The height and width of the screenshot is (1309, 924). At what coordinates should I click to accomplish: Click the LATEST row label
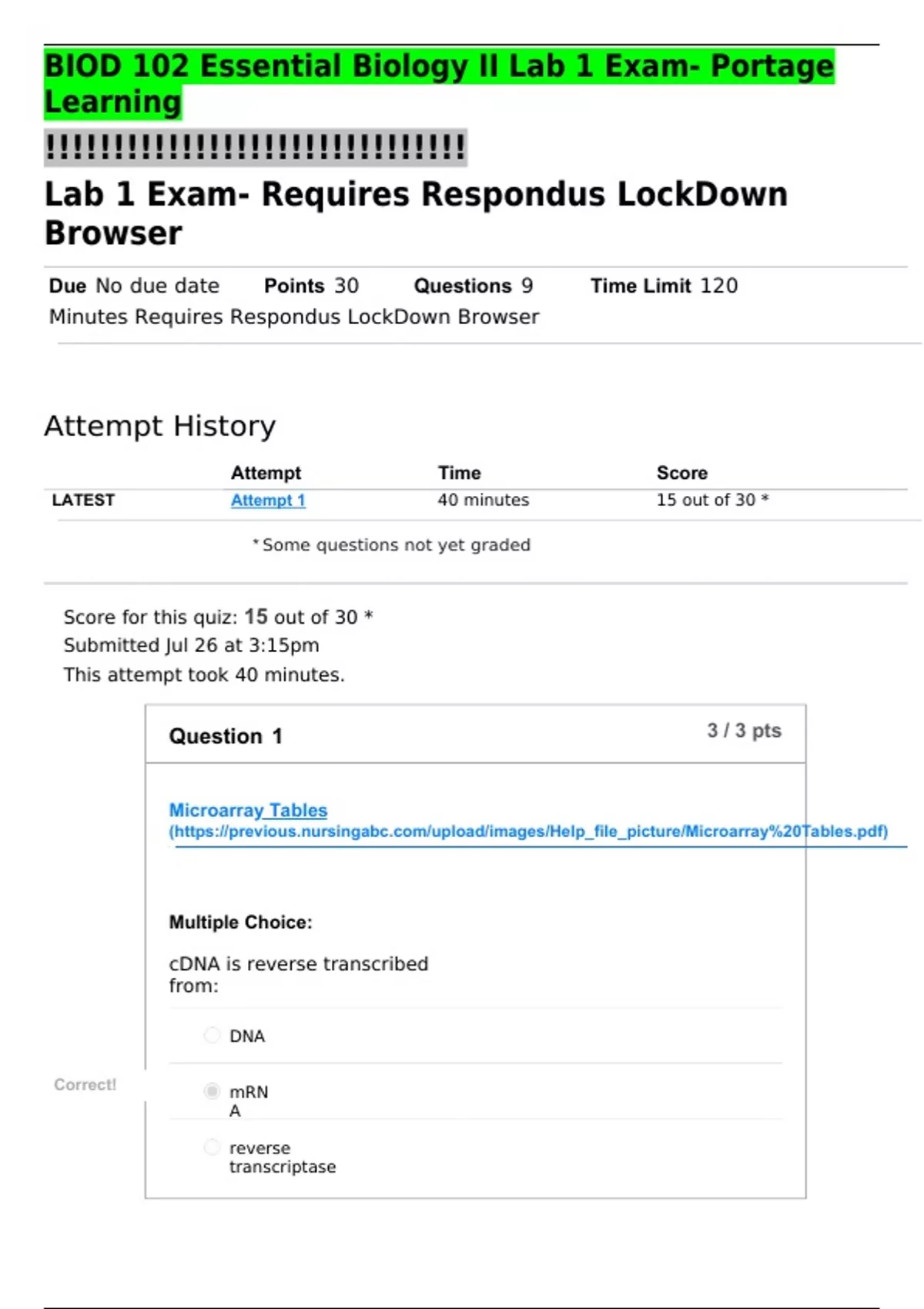click(x=83, y=500)
